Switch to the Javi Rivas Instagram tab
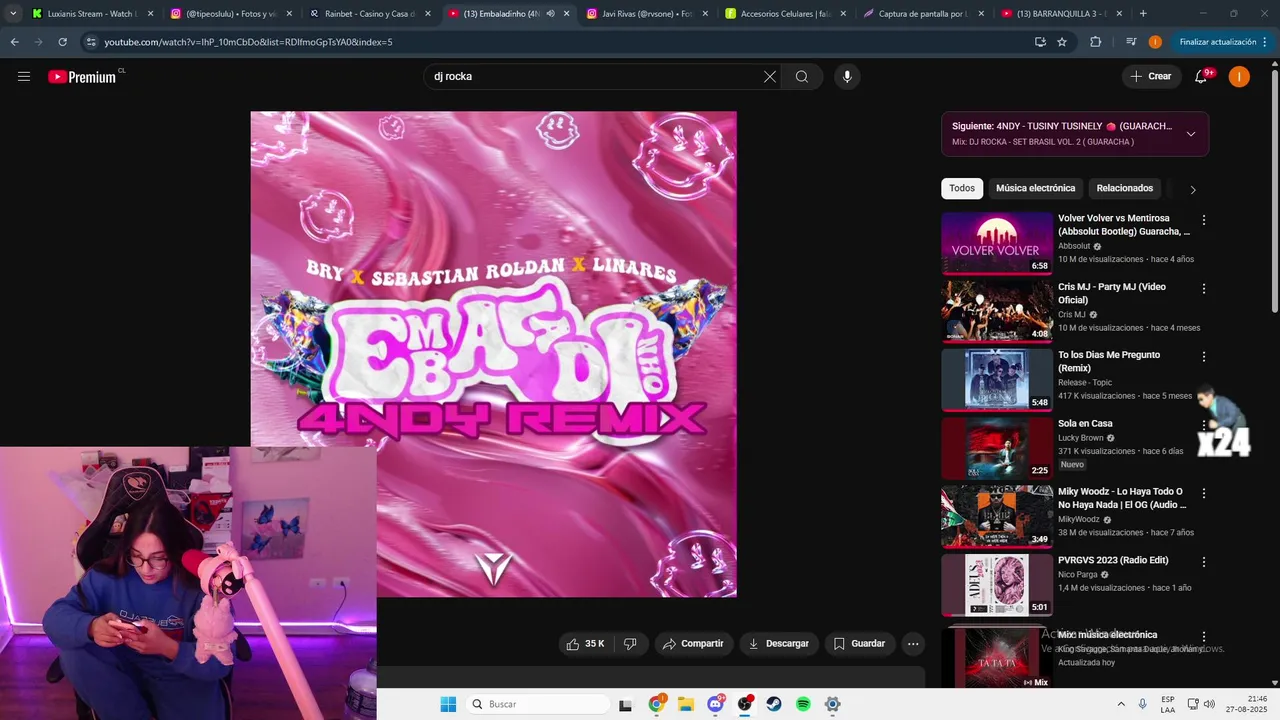The height and width of the screenshot is (720, 1280). (x=647, y=14)
